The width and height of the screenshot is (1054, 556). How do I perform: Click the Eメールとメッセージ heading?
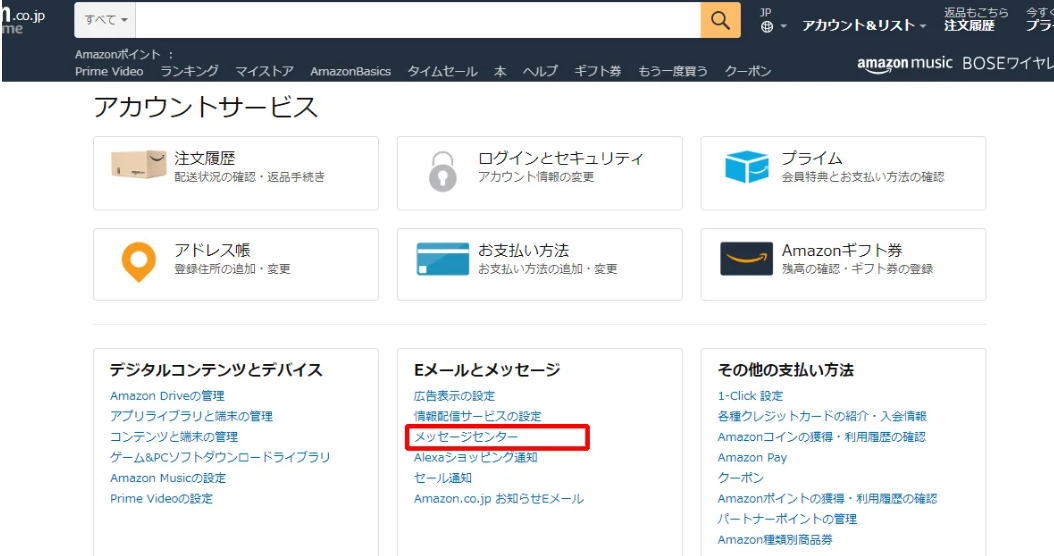pos(487,370)
